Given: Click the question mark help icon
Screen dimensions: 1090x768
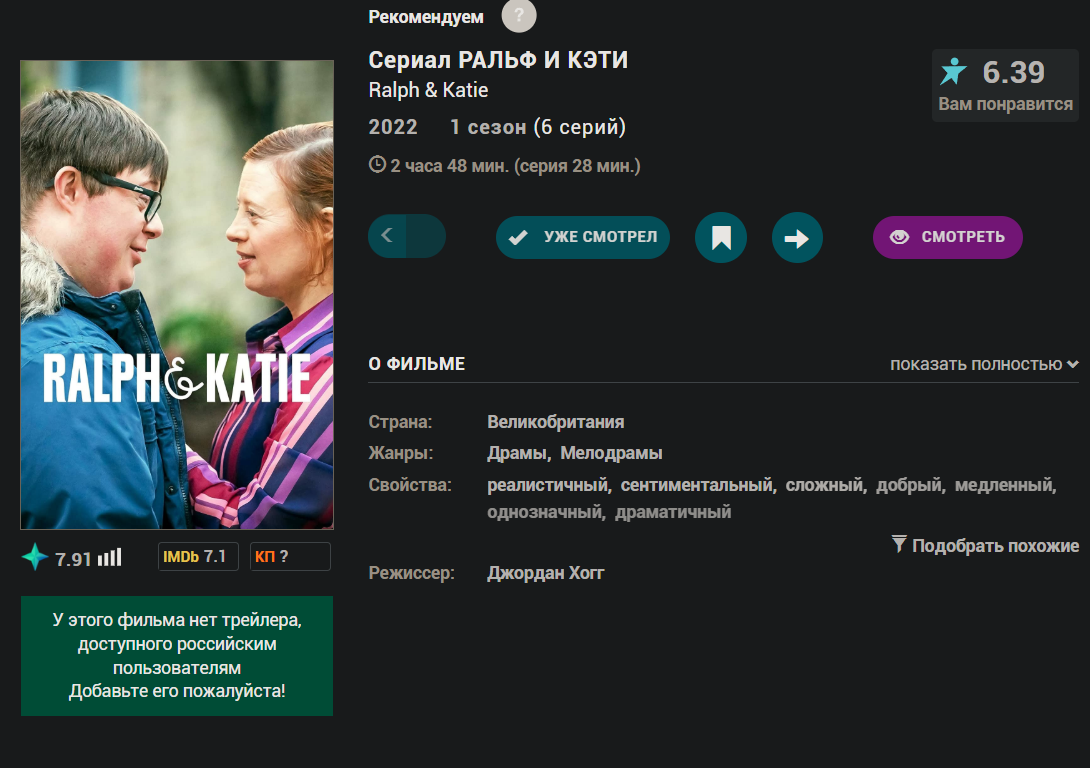Looking at the screenshot, I should [519, 15].
